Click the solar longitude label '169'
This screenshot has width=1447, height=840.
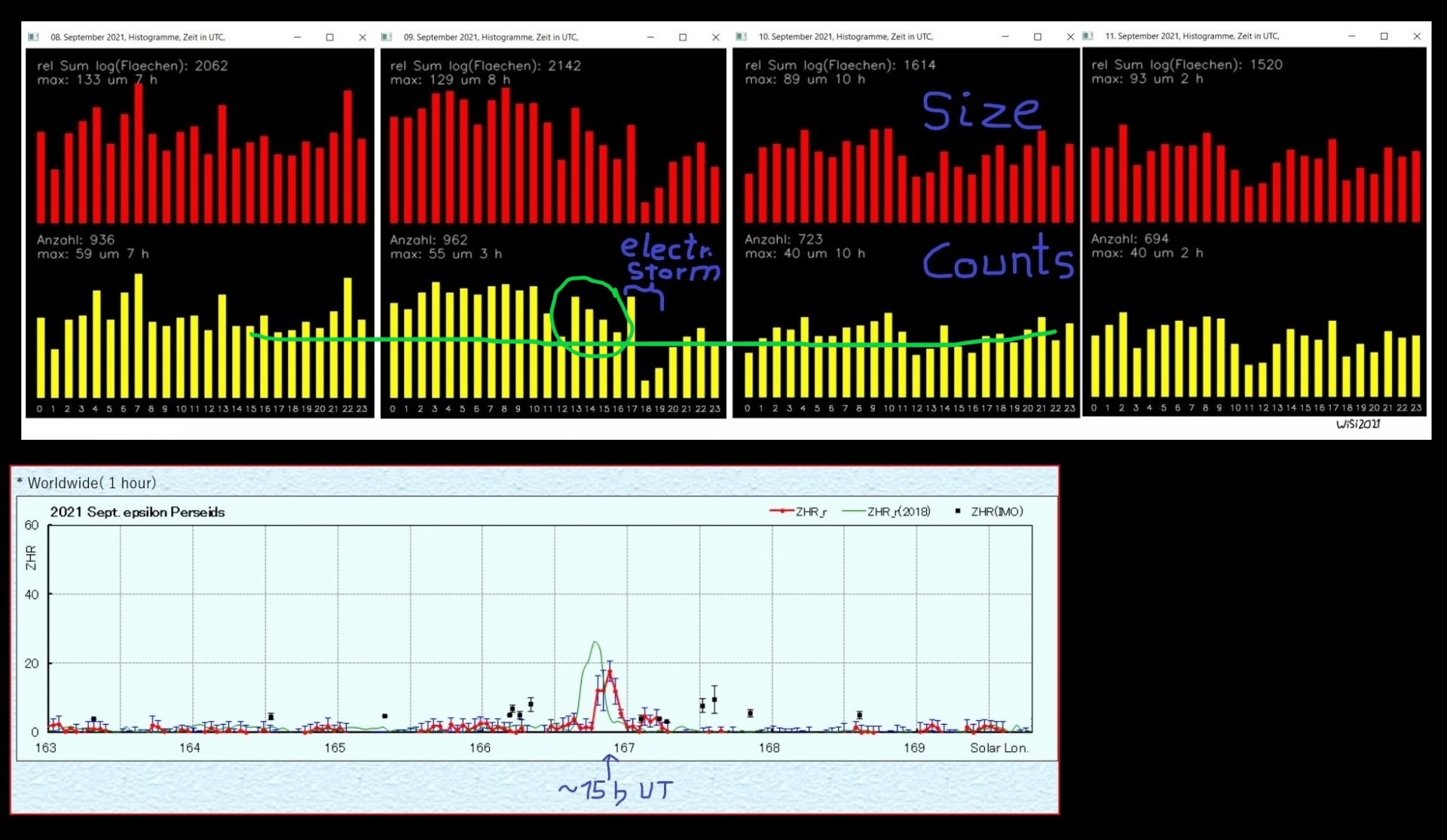click(914, 748)
